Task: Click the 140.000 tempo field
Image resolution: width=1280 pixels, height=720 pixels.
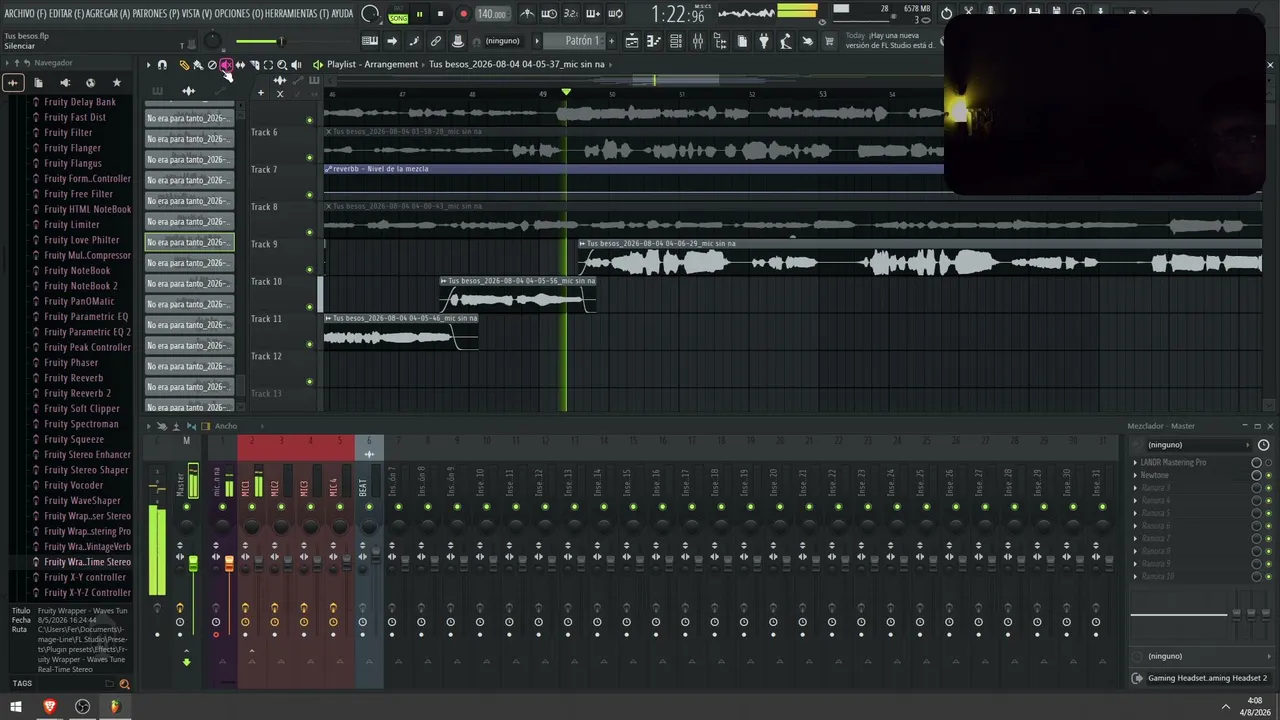Action: (x=492, y=14)
